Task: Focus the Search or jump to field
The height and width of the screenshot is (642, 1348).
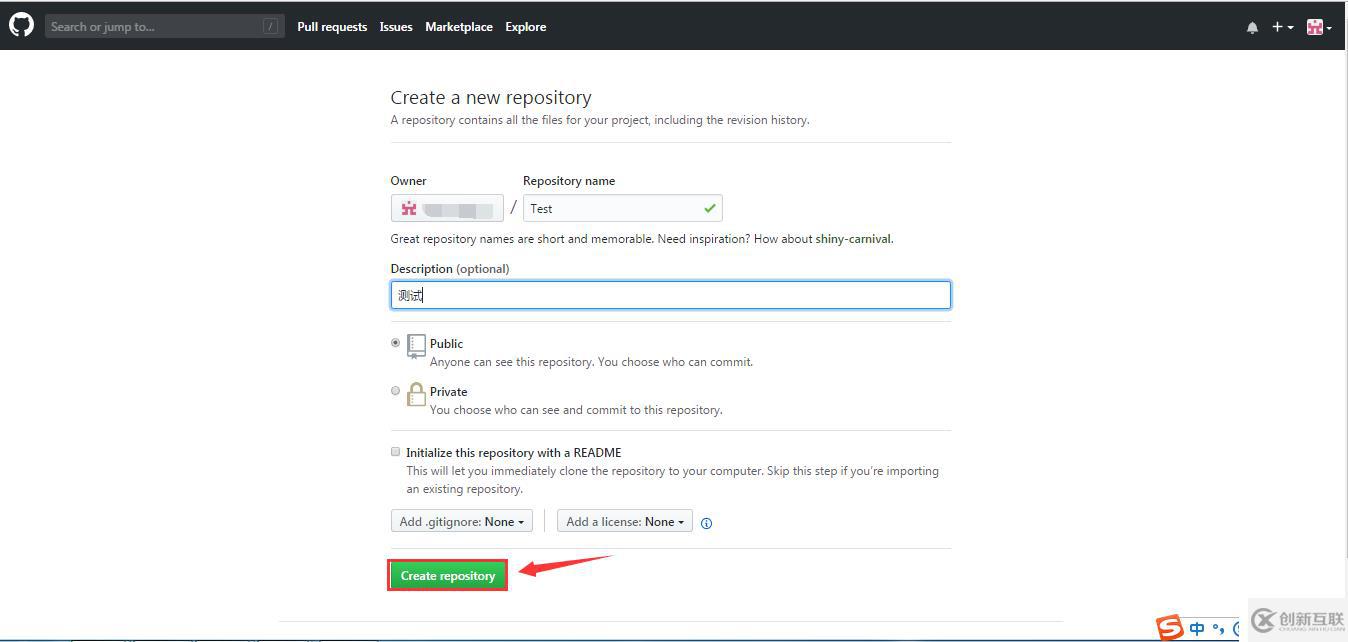Action: (165, 26)
